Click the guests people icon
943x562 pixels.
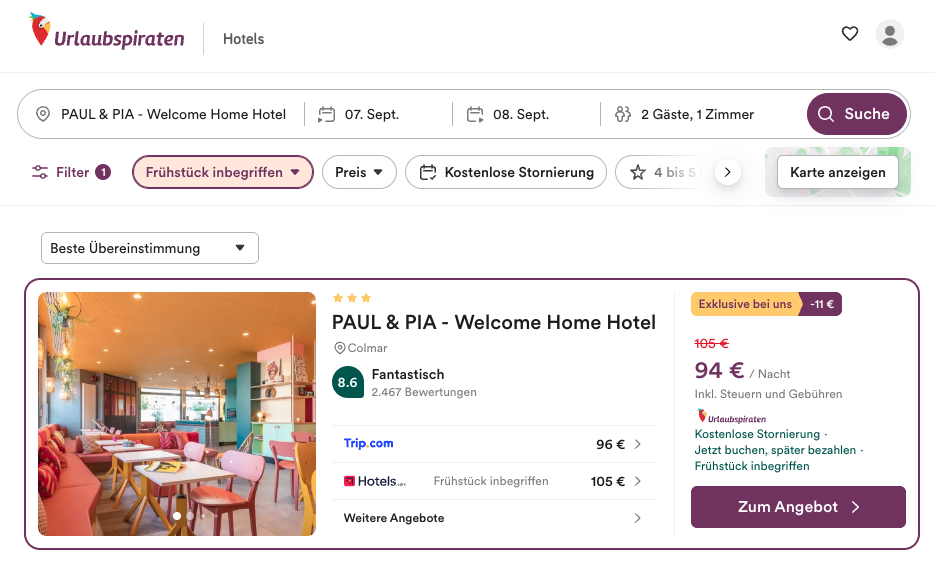coord(623,114)
